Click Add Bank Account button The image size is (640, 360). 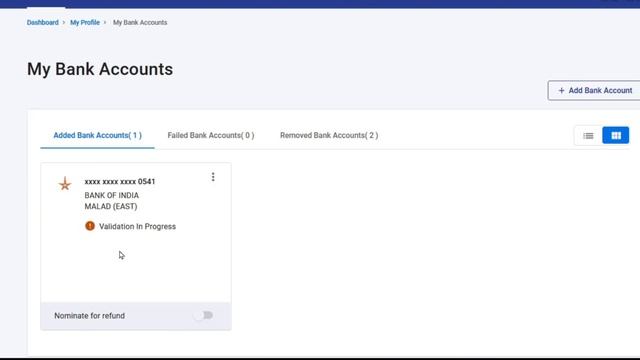pos(594,91)
